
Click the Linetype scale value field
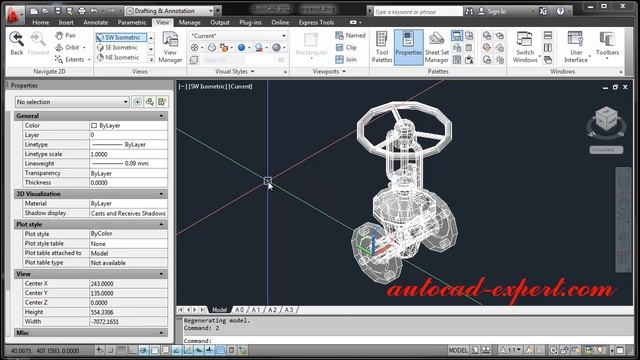coord(128,154)
